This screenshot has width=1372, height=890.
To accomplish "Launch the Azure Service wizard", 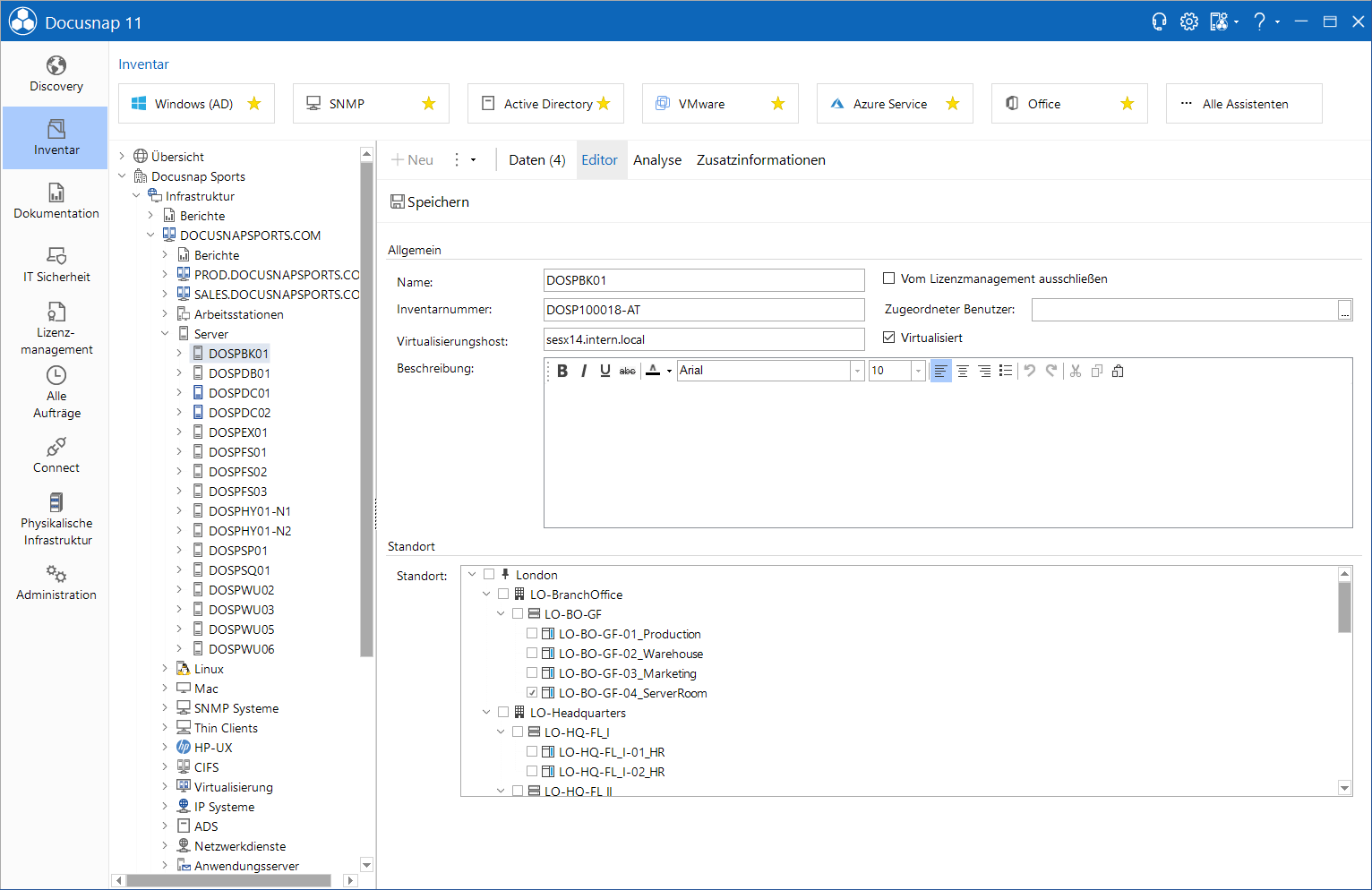I will (895, 104).
